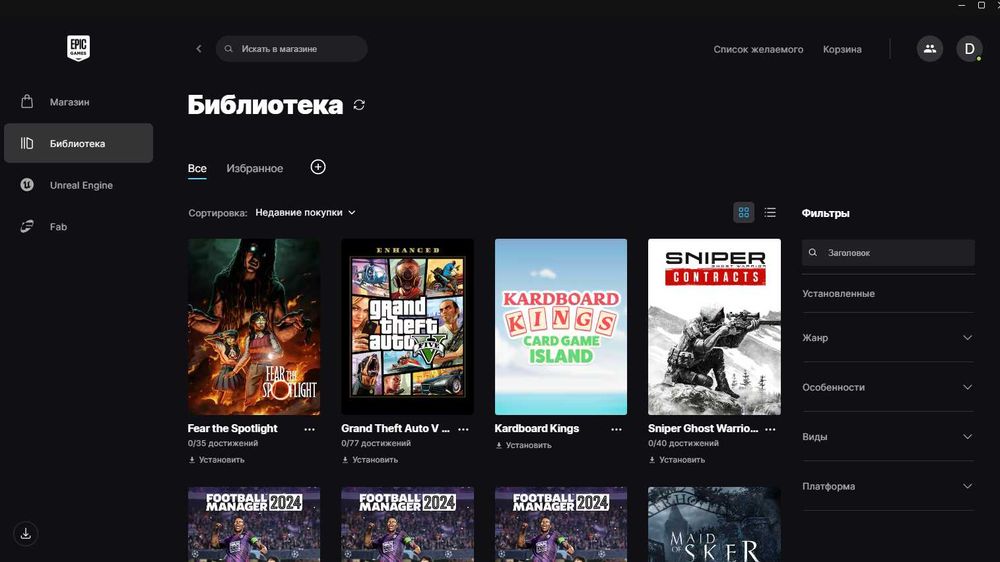Open the Sniper Contracts cover
Viewport: 1000px width, 562px height.
click(714, 327)
